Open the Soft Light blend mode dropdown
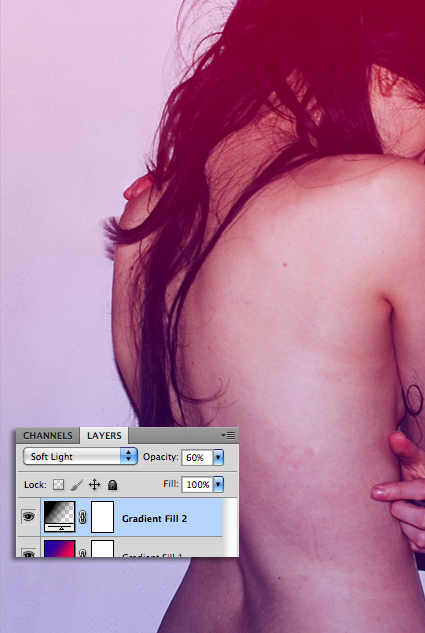This screenshot has height=633, width=425. tap(80, 457)
